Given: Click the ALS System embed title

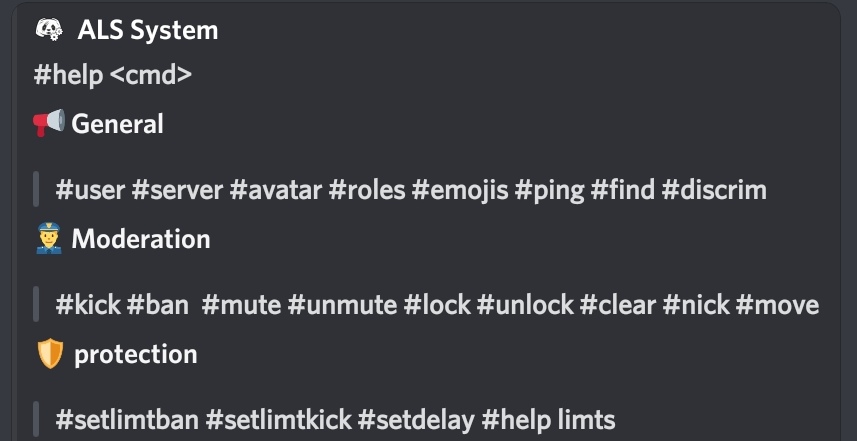Looking at the screenshot, I should 147,30.
